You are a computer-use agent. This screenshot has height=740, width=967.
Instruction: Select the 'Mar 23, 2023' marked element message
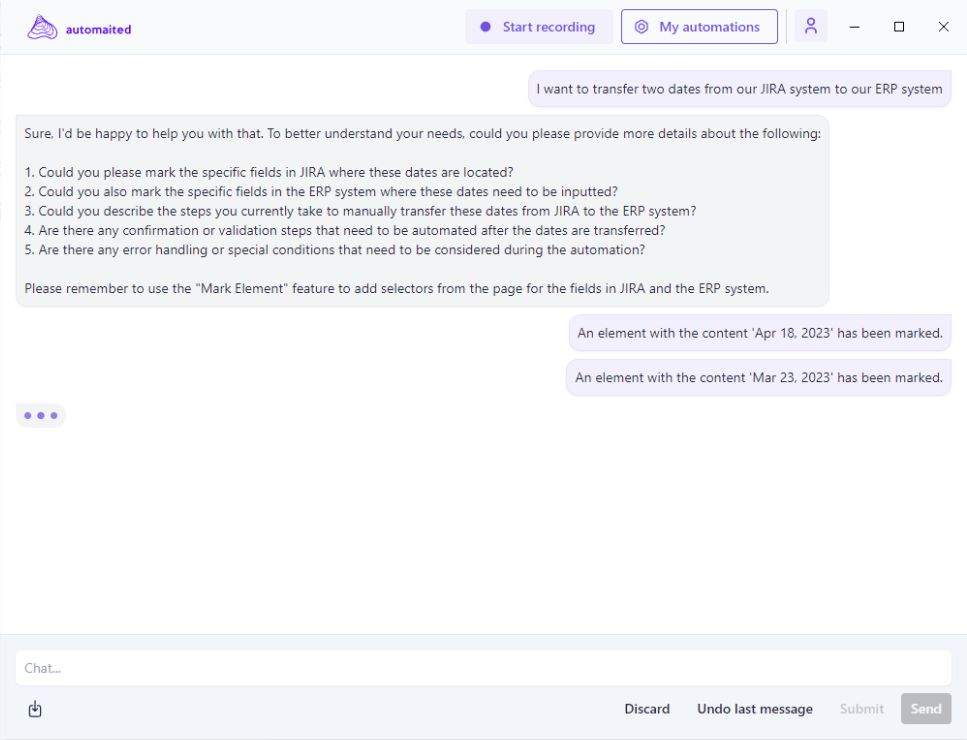click(x=759, y=378)
